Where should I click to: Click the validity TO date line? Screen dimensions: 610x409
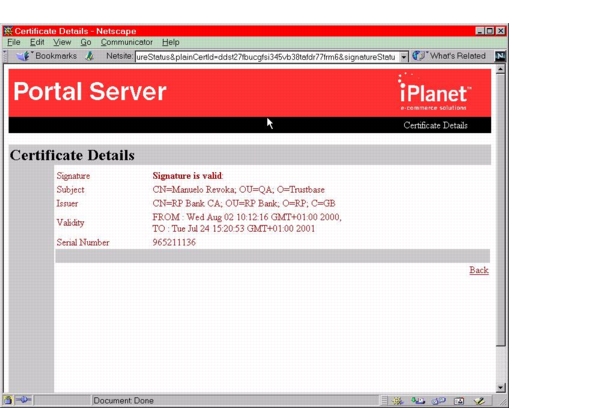233,228
